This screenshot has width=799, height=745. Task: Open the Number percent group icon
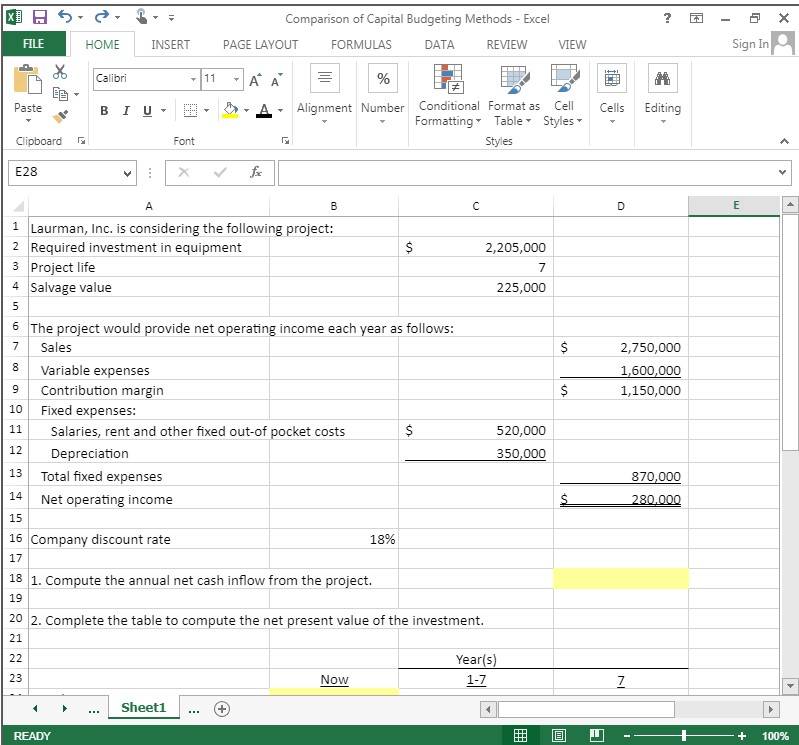pyautogui.click(x=383, y=78)
